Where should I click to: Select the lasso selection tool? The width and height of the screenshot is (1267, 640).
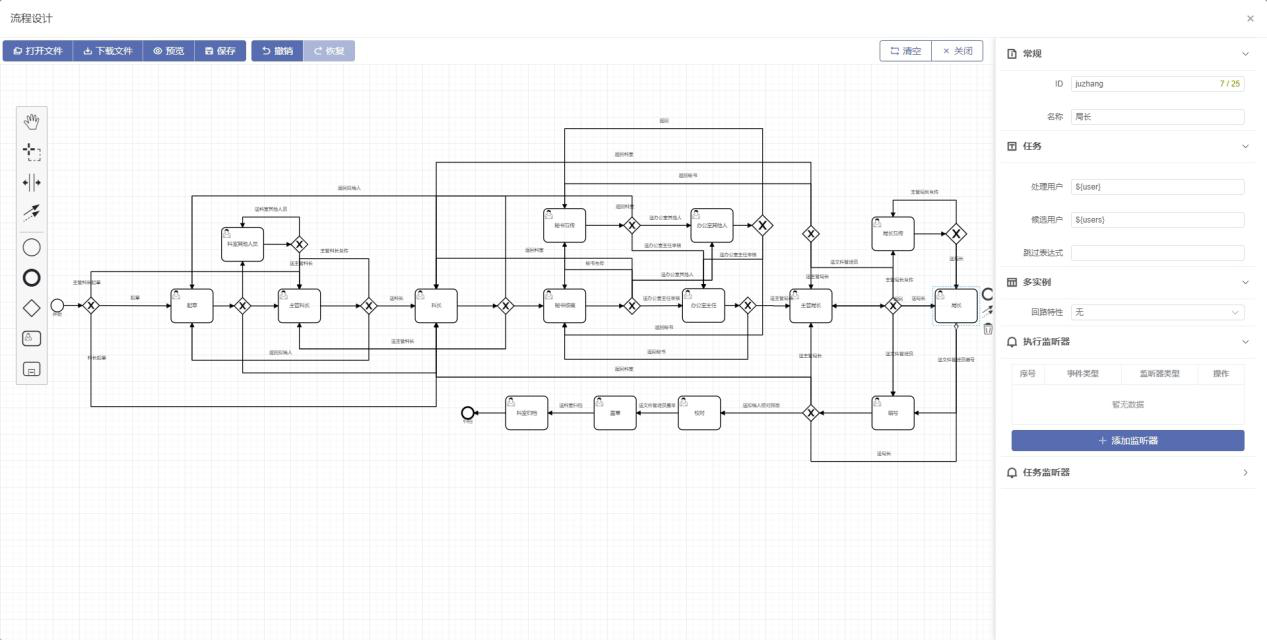tap(32, 152)
